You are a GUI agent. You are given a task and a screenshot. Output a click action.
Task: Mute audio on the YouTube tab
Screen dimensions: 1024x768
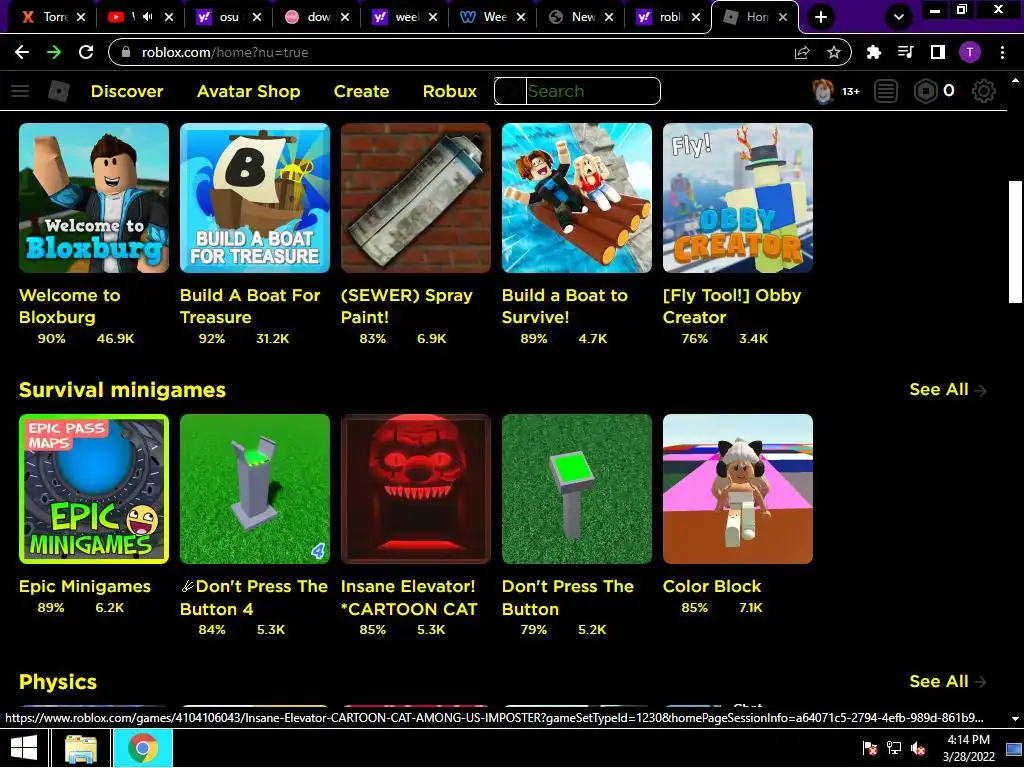(148, 17)
